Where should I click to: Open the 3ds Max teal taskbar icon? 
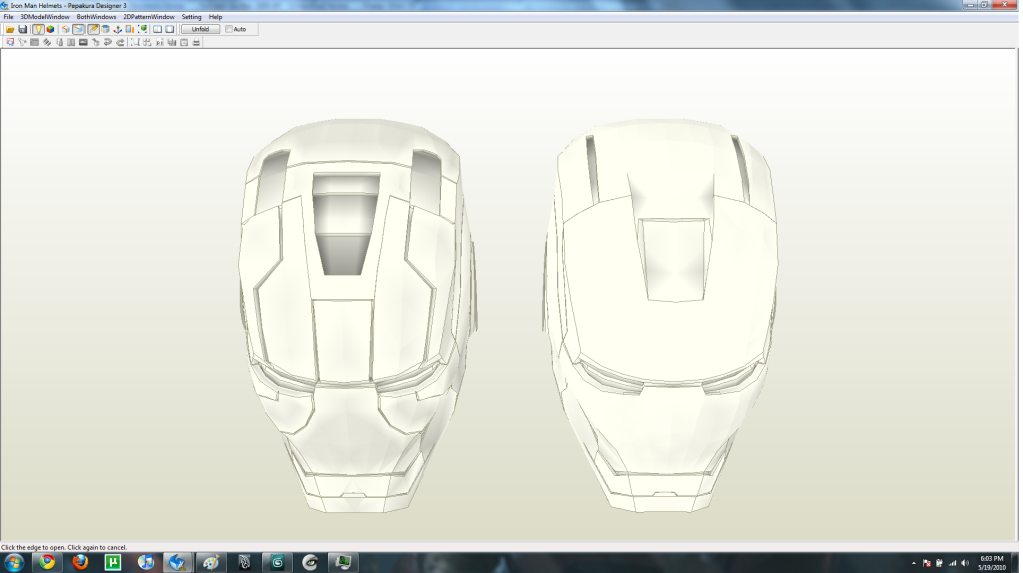[277, 562]
